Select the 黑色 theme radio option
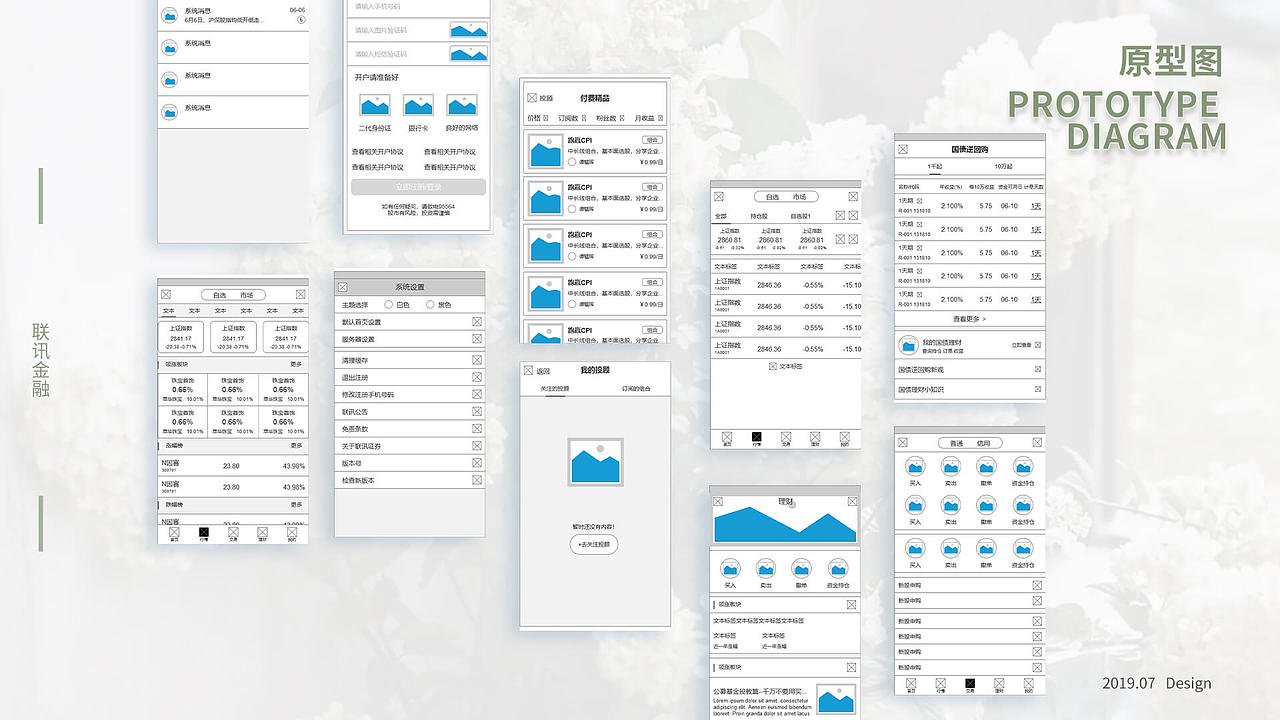This screenshot has height=720, width=1280. (431, 304)
